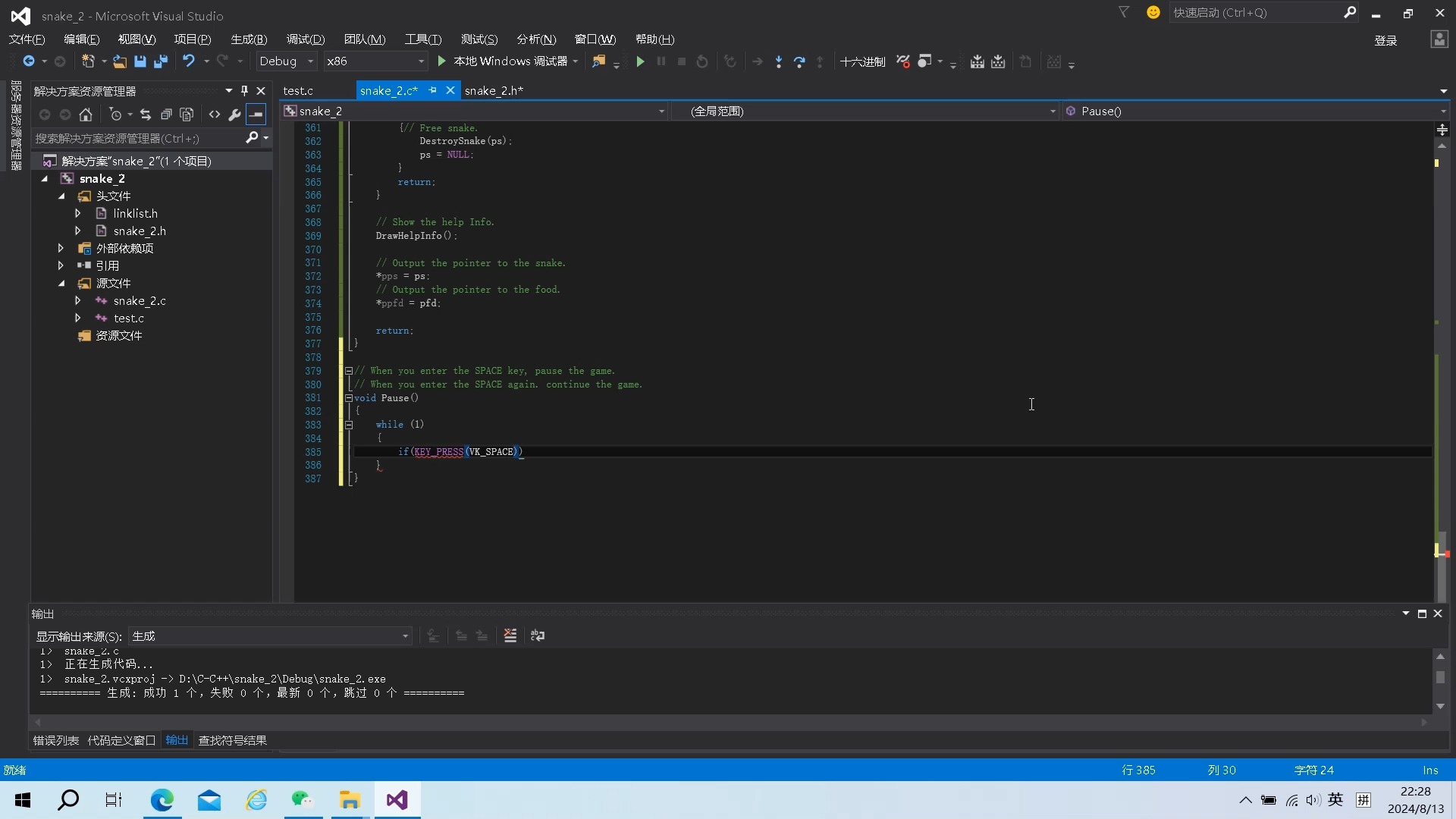The image size is (1456, 819).
Task: Open the debugger target dropdown arrow
Action: click(x=576, y=61)
